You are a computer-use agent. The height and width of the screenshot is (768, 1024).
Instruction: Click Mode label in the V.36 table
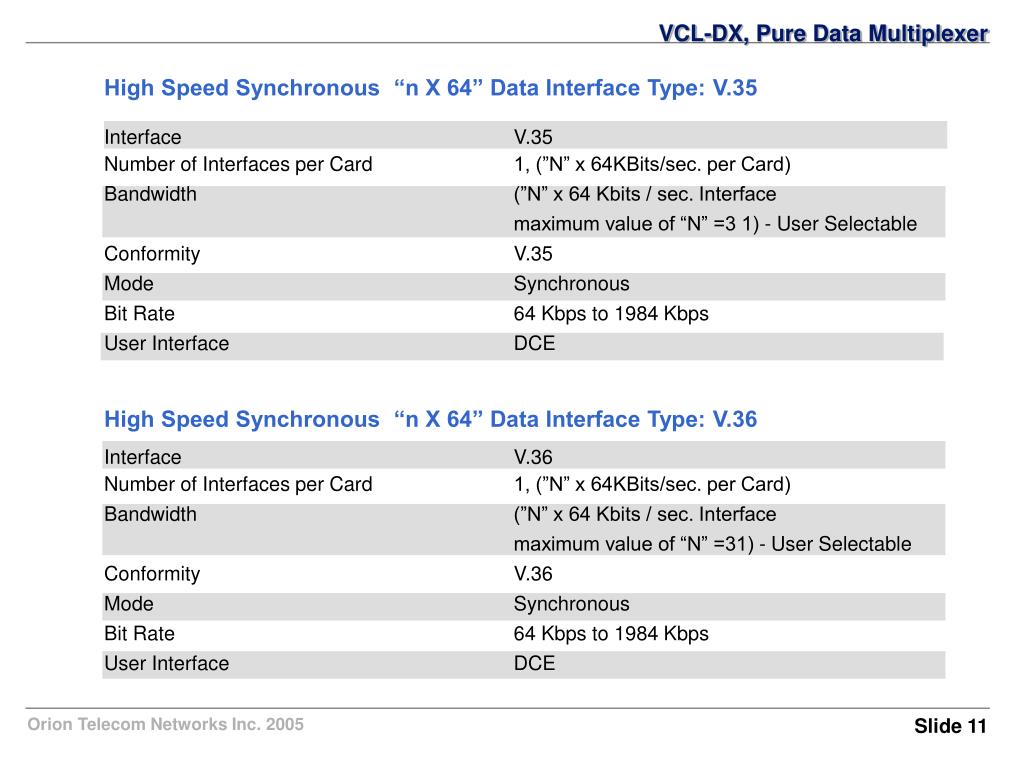(x=129, y=603)
